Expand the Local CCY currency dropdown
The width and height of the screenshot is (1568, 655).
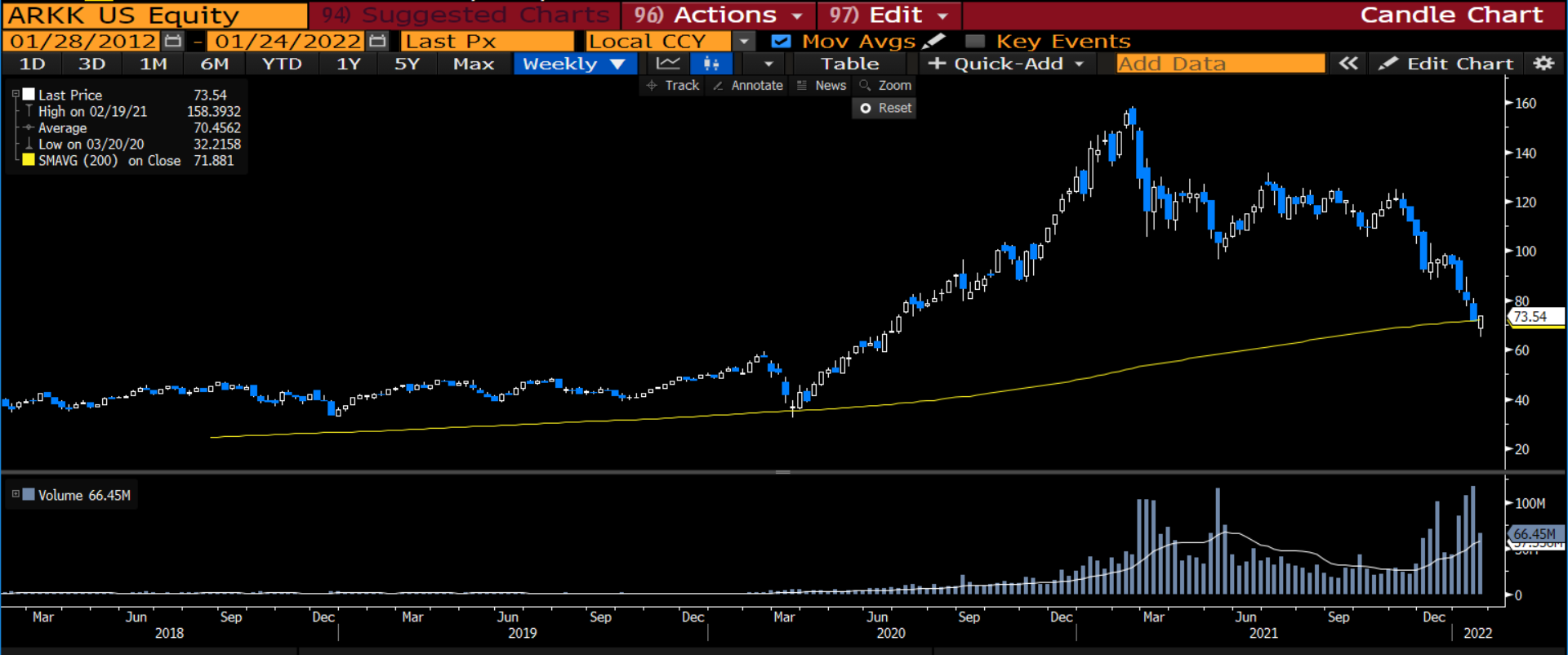743,41
